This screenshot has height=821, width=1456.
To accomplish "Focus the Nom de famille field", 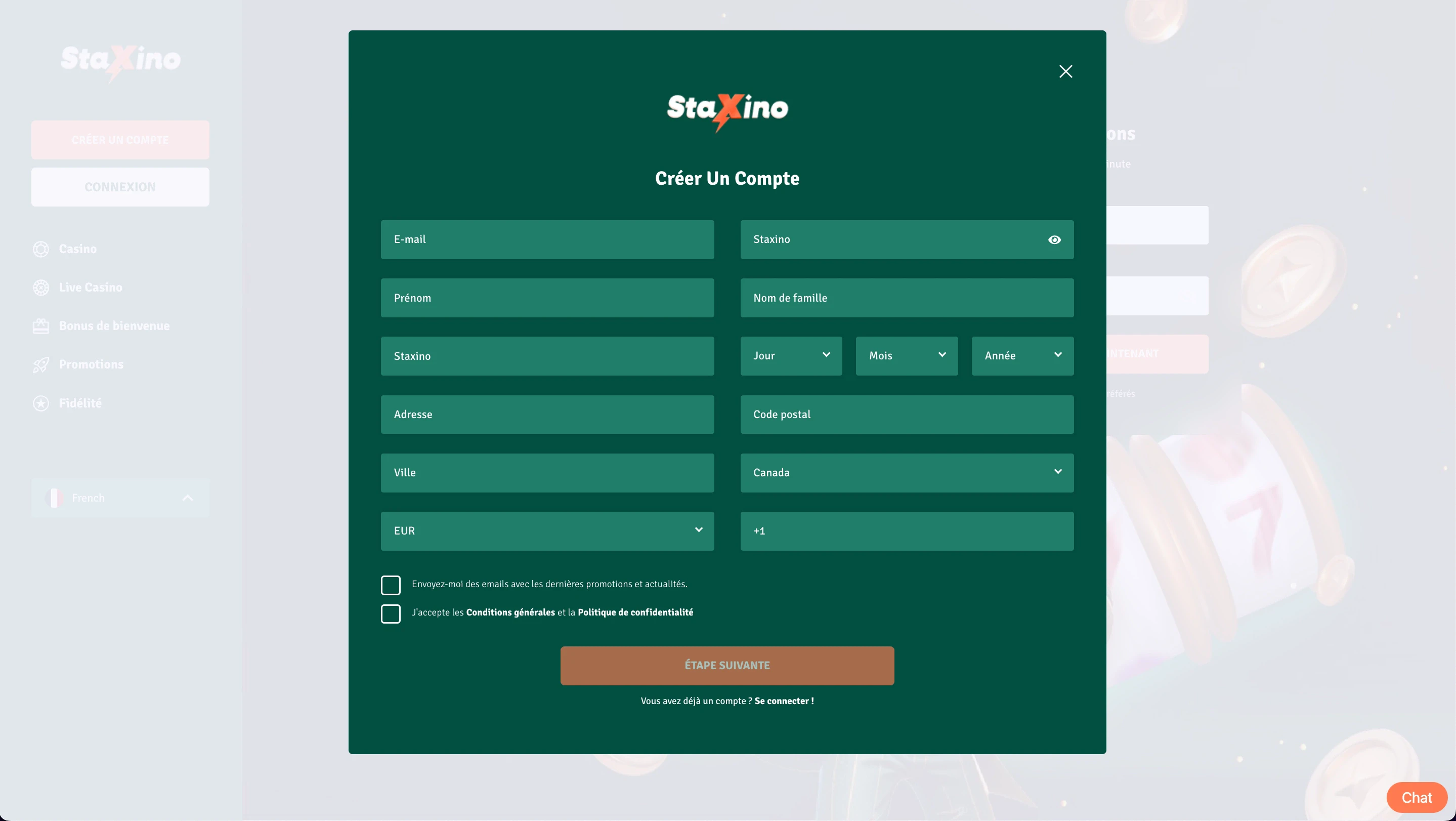I will point(907,298).
